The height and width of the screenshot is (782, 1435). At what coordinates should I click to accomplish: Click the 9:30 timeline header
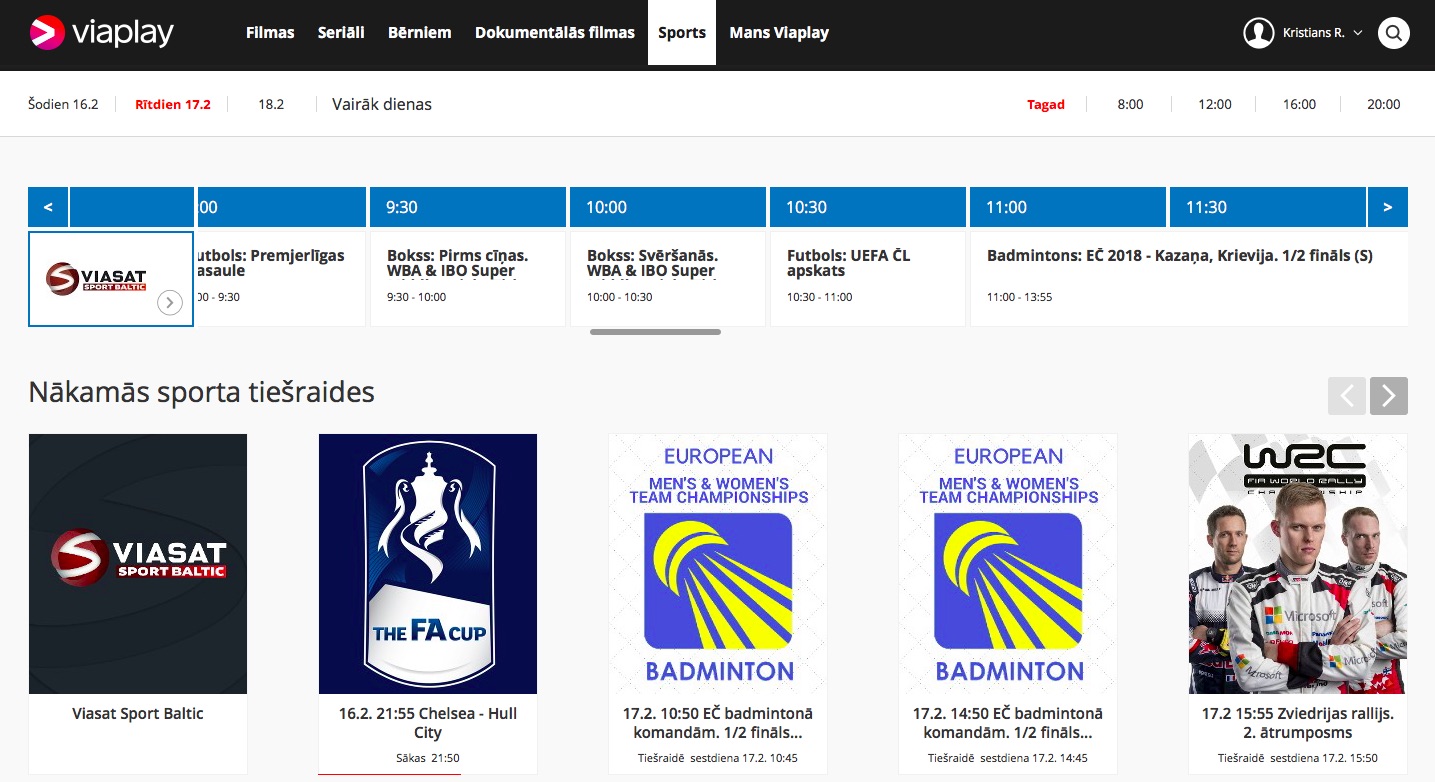pos(468,207)
